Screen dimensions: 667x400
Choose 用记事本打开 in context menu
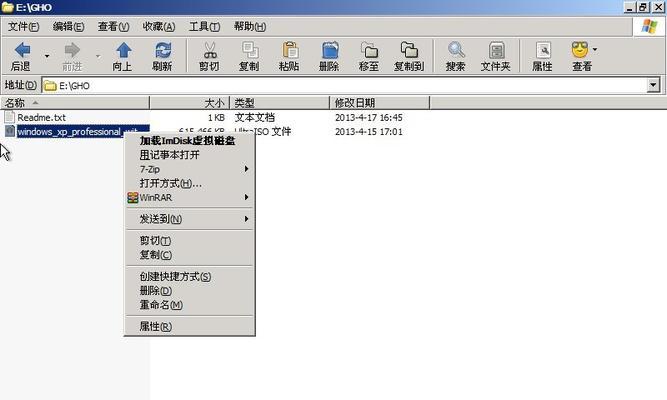point(189,155)
